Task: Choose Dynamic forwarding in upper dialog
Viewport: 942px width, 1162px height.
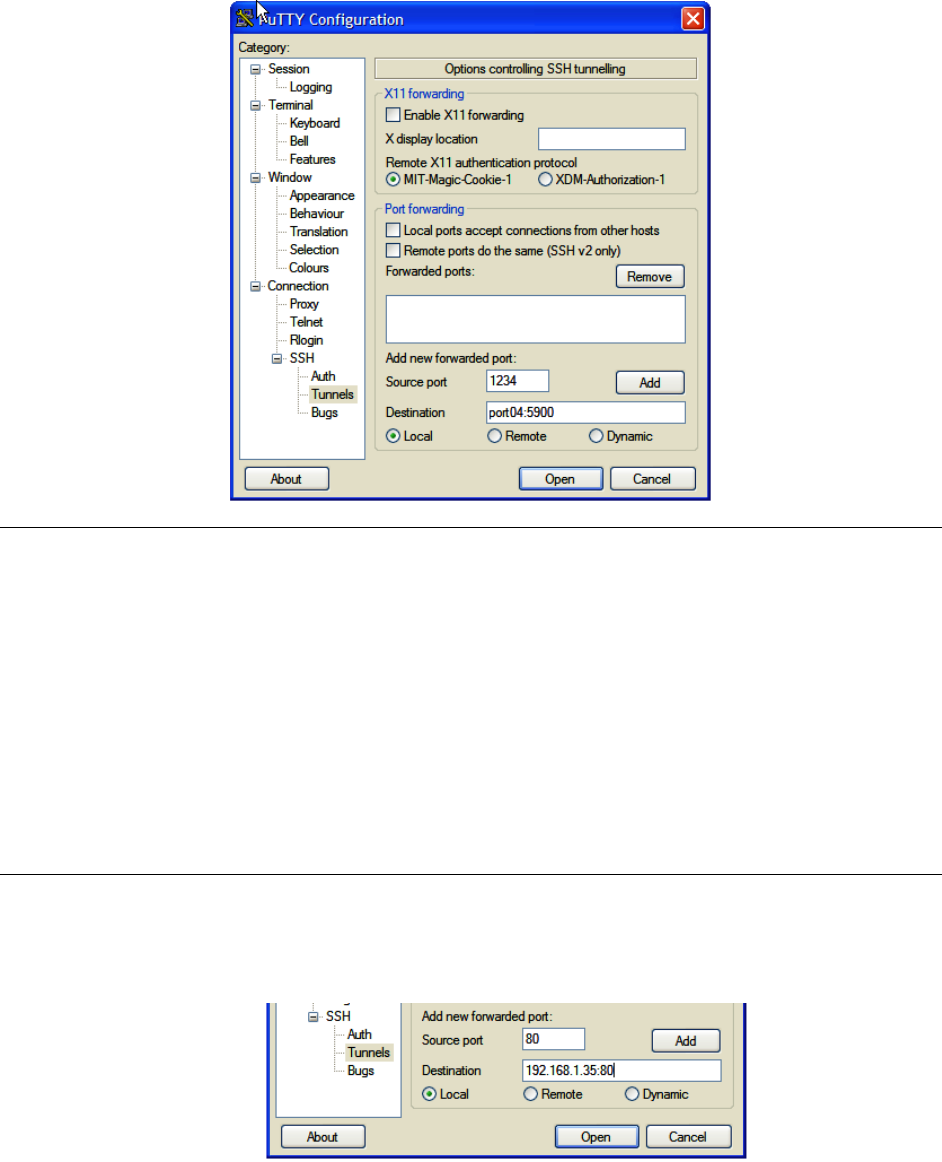Action: (596, 436)
